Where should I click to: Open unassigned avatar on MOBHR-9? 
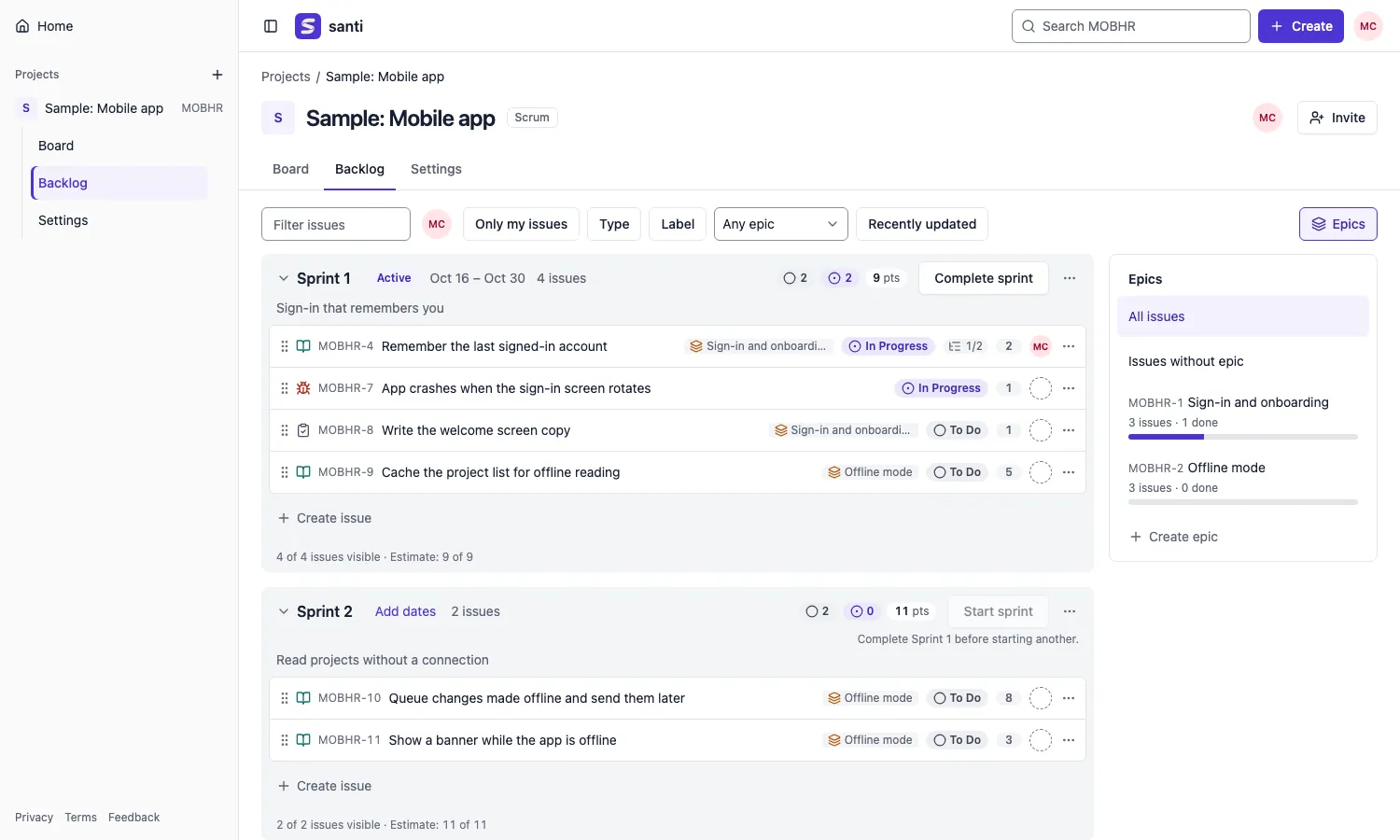coord(1041,472)
